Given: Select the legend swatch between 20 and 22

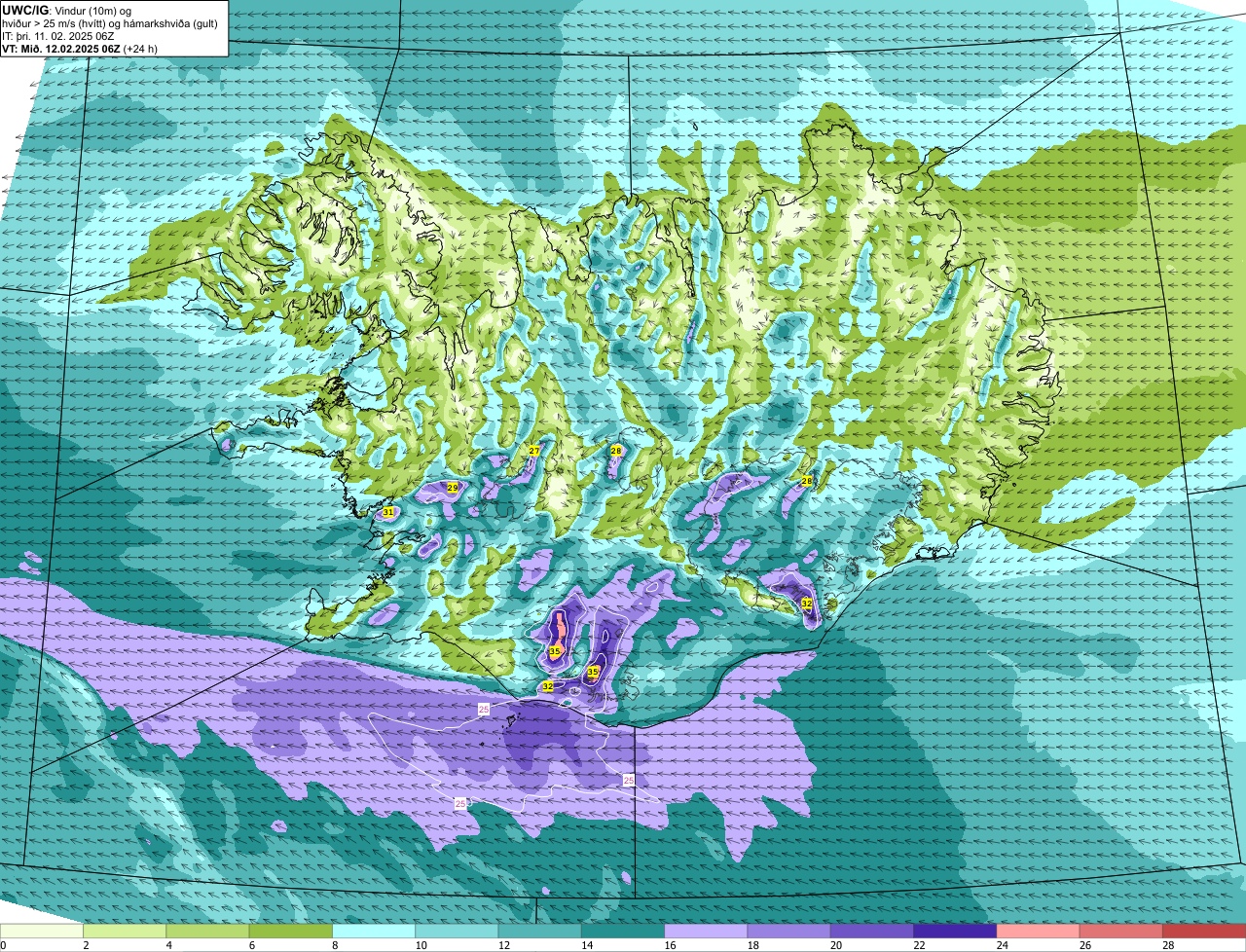Looking at the screenshot, I should [872, 932].
